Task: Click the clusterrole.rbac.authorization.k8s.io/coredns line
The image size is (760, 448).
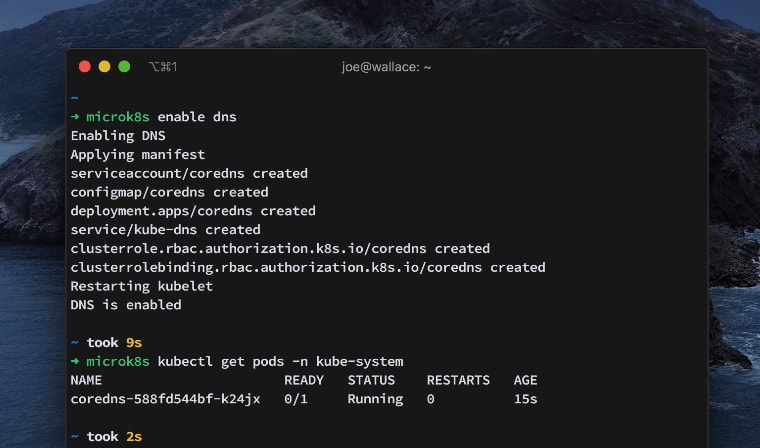Action: 280,249
